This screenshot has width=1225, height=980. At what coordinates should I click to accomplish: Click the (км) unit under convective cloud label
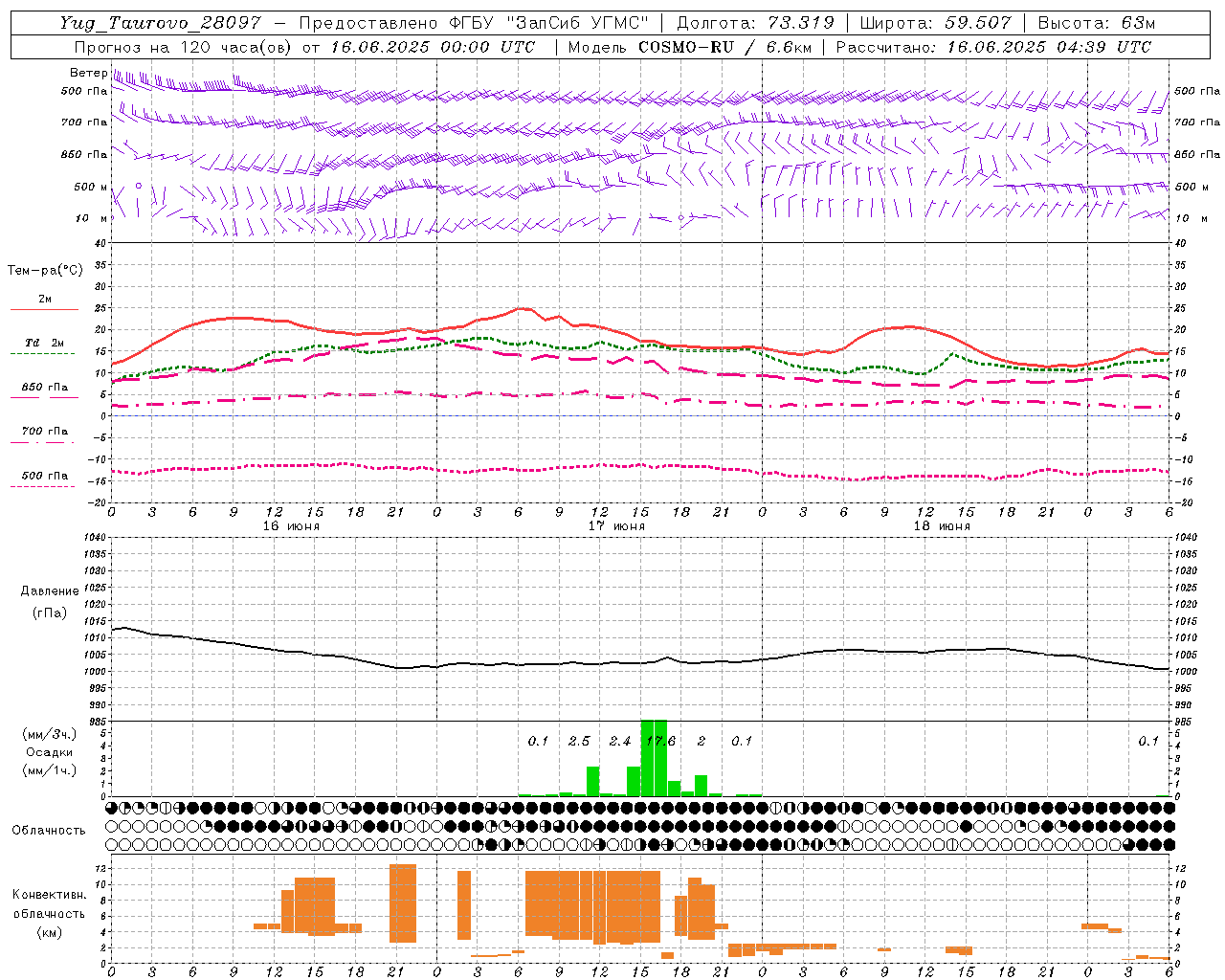click(49, 931)
